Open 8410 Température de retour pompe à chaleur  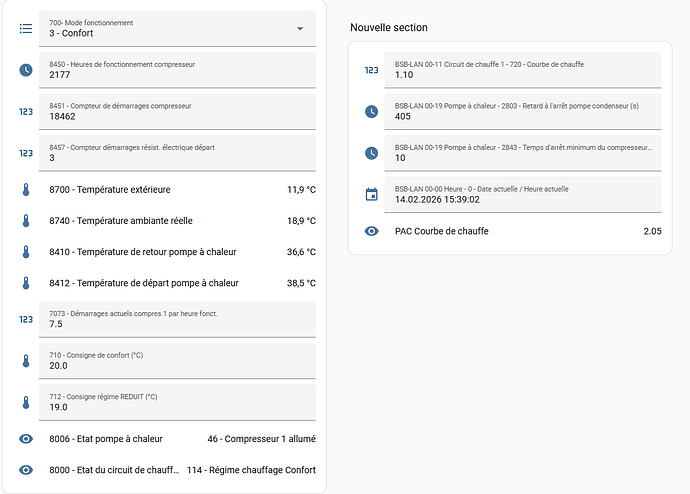143,252
